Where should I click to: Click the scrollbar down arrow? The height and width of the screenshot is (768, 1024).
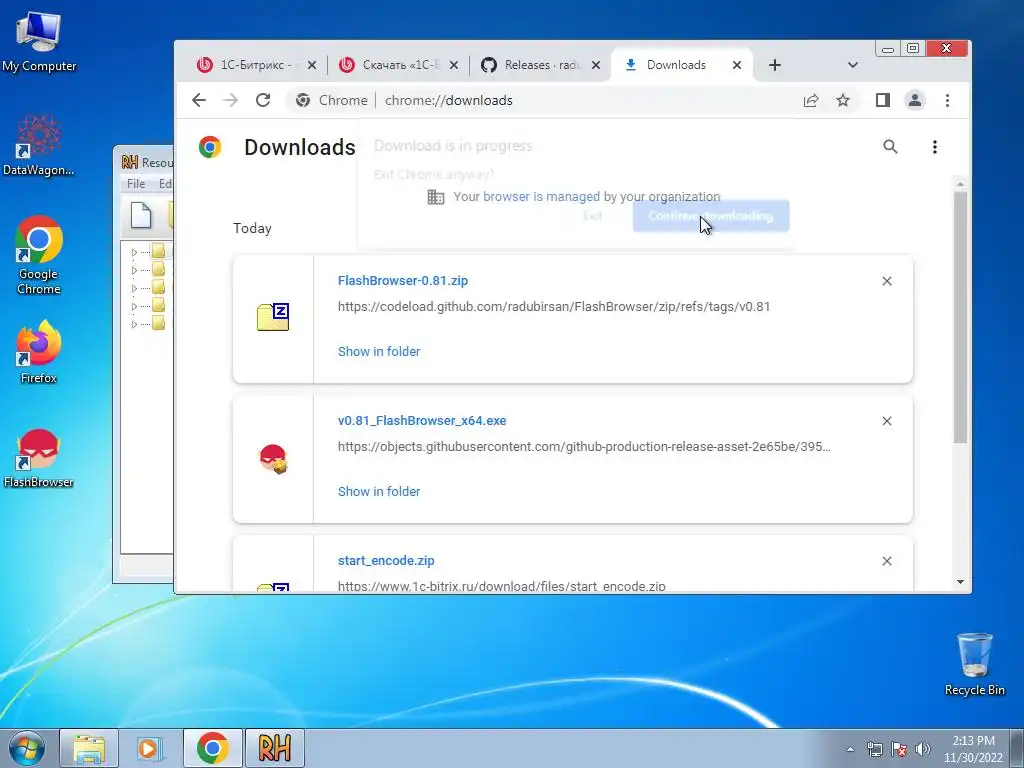[x=960, y=582]
